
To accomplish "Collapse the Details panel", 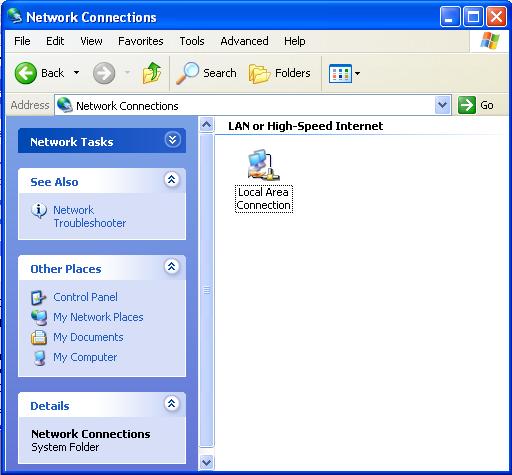I will click(x=172, y=404).
